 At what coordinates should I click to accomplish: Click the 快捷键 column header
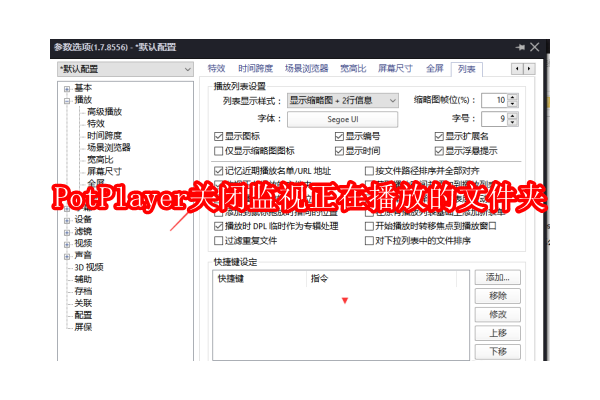(259, 279)
